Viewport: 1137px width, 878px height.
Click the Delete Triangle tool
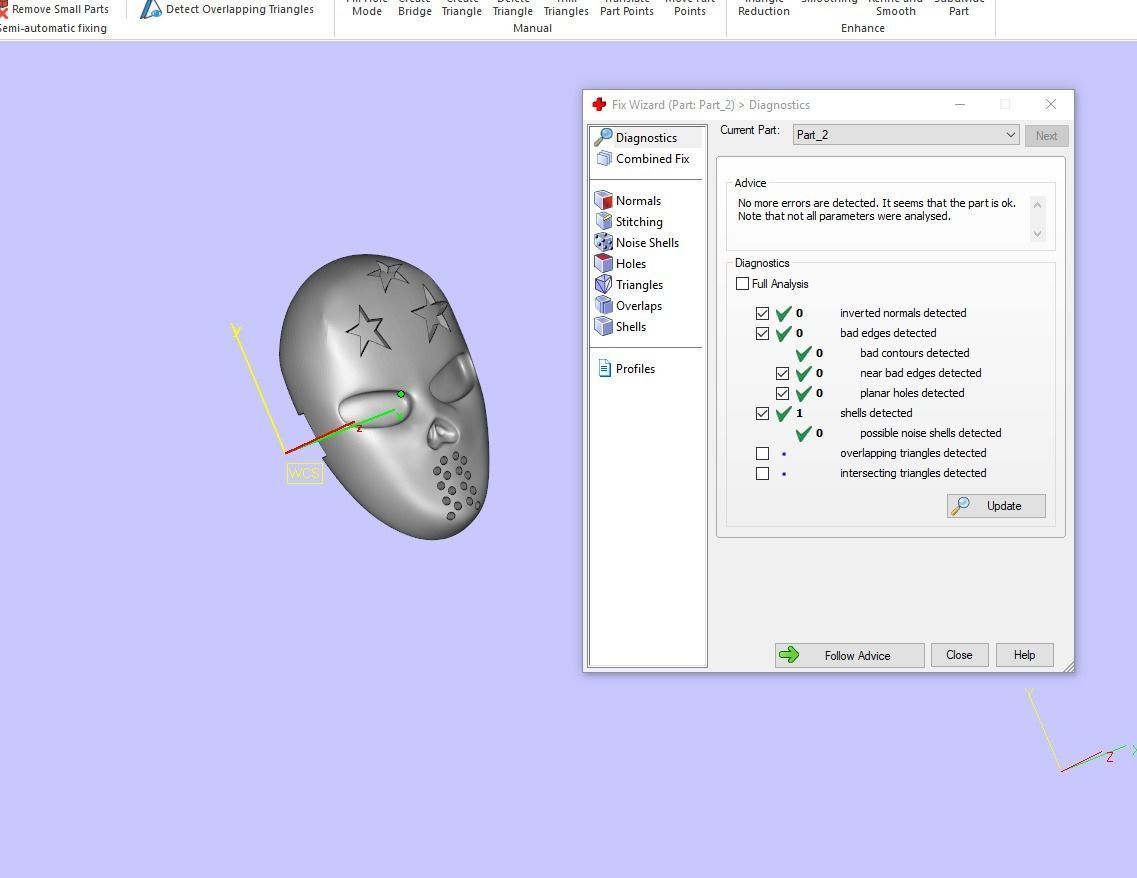pos(512,7)
